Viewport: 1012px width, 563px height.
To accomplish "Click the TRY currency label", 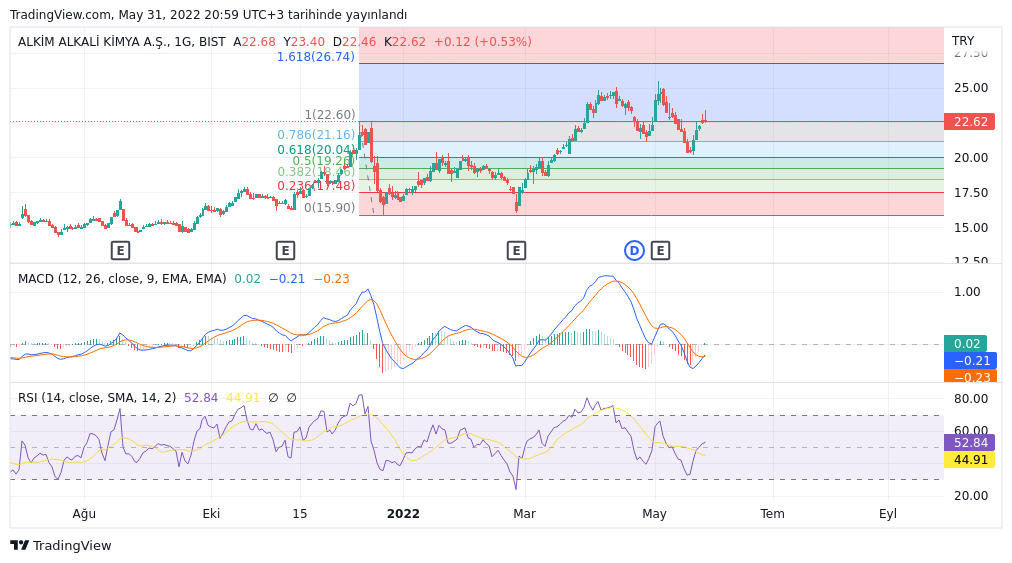I will 963,41.
